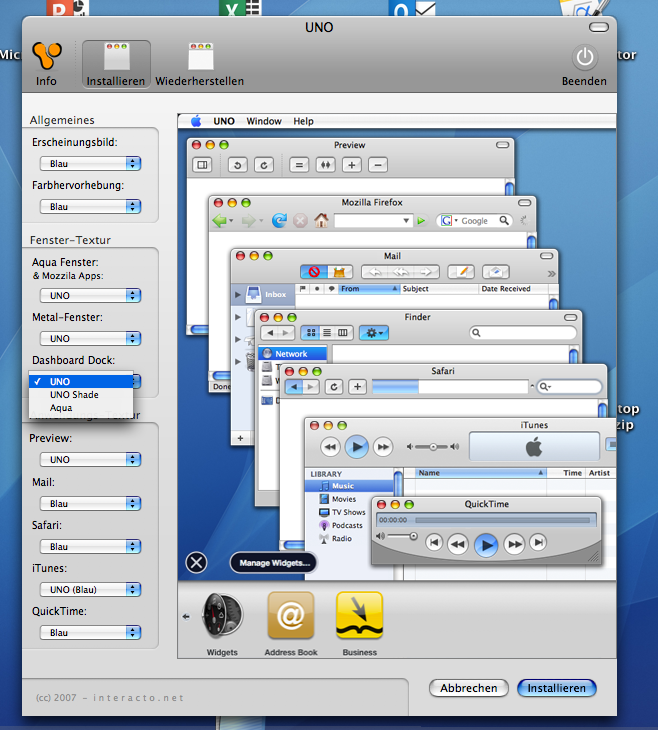Click the home icon in Mozilla Firefox
Image resolution: width=658 pixels, height=730 pixels.
(x=321, y=220)
